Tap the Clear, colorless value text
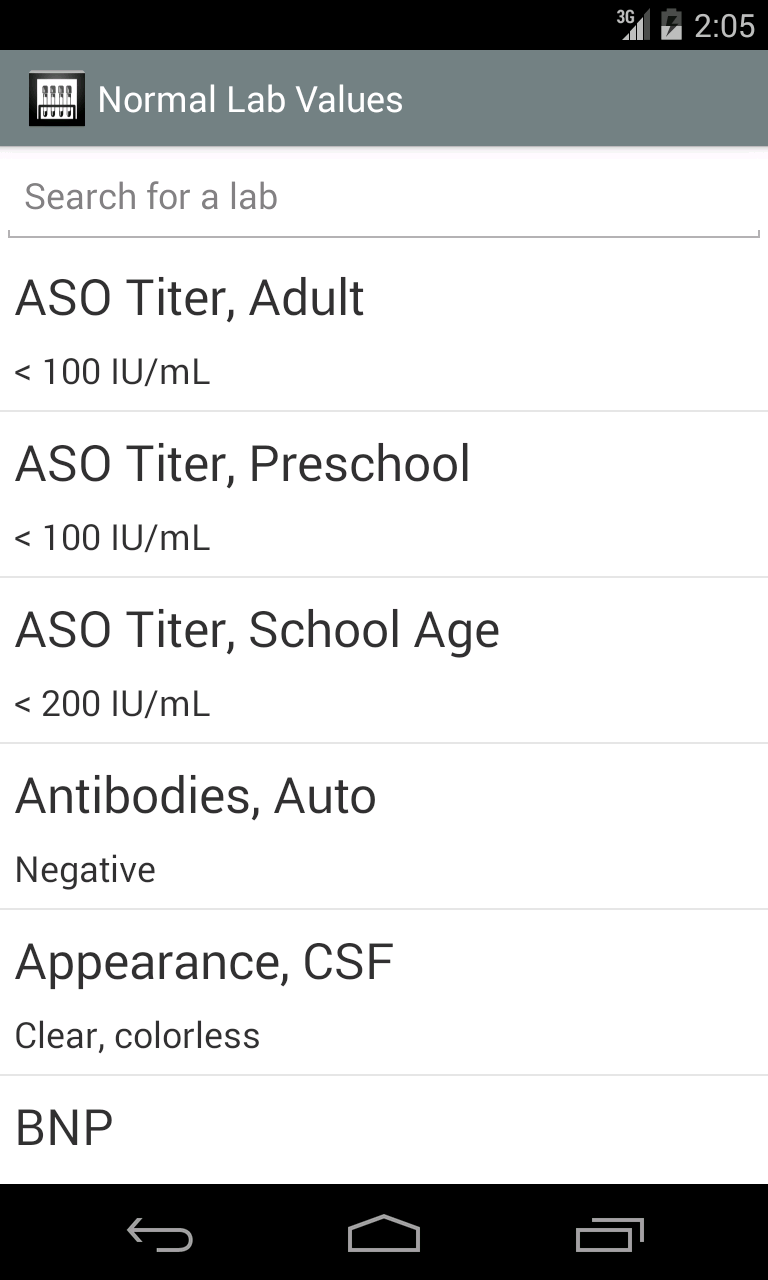 click(x=137, y=1036)
